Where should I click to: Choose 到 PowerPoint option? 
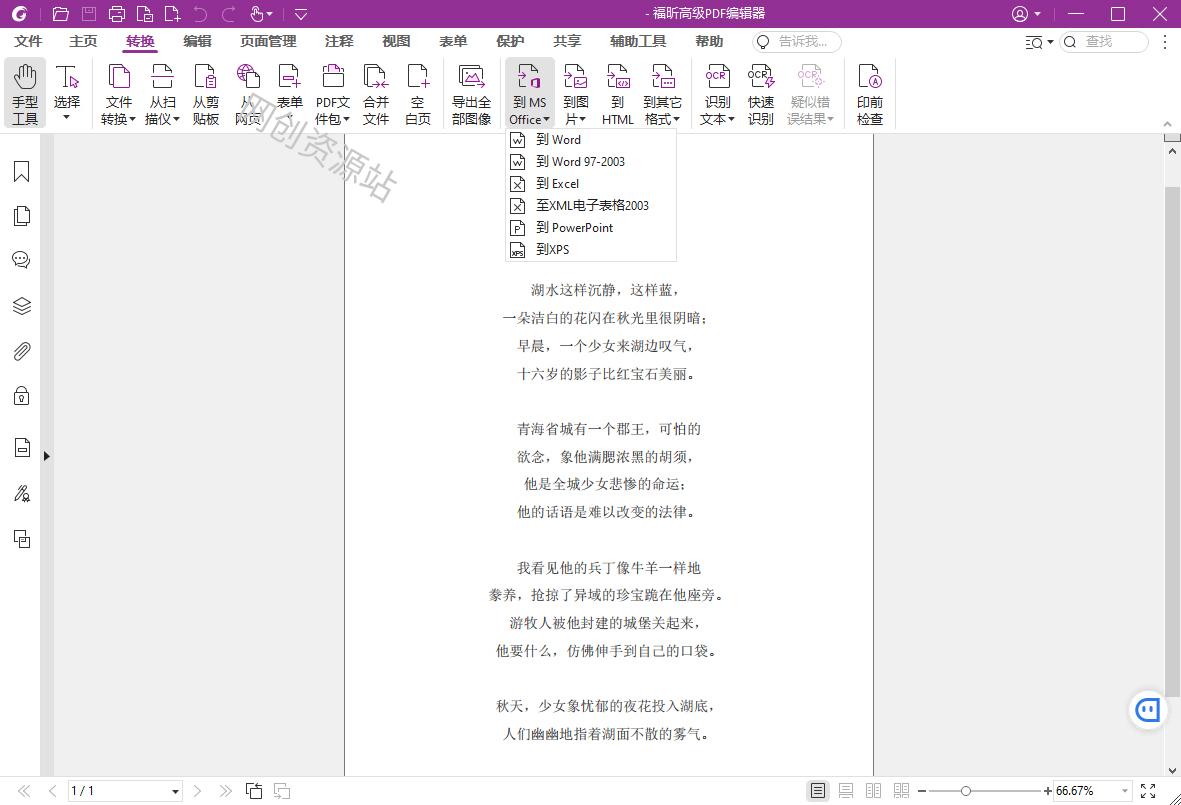coord(590,227)
